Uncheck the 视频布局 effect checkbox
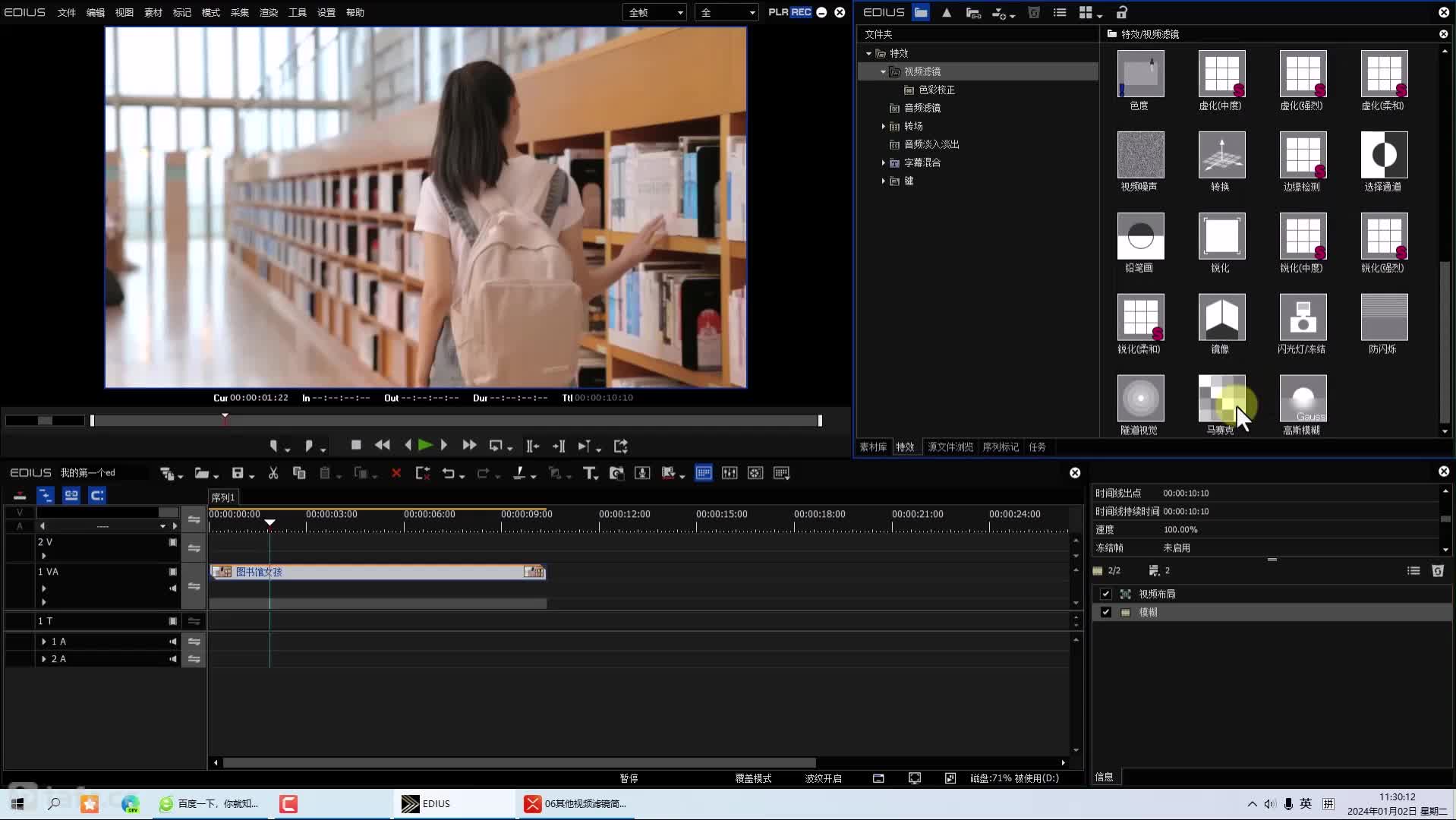Screen dimensions: 1456x820 click(1105, 594)
